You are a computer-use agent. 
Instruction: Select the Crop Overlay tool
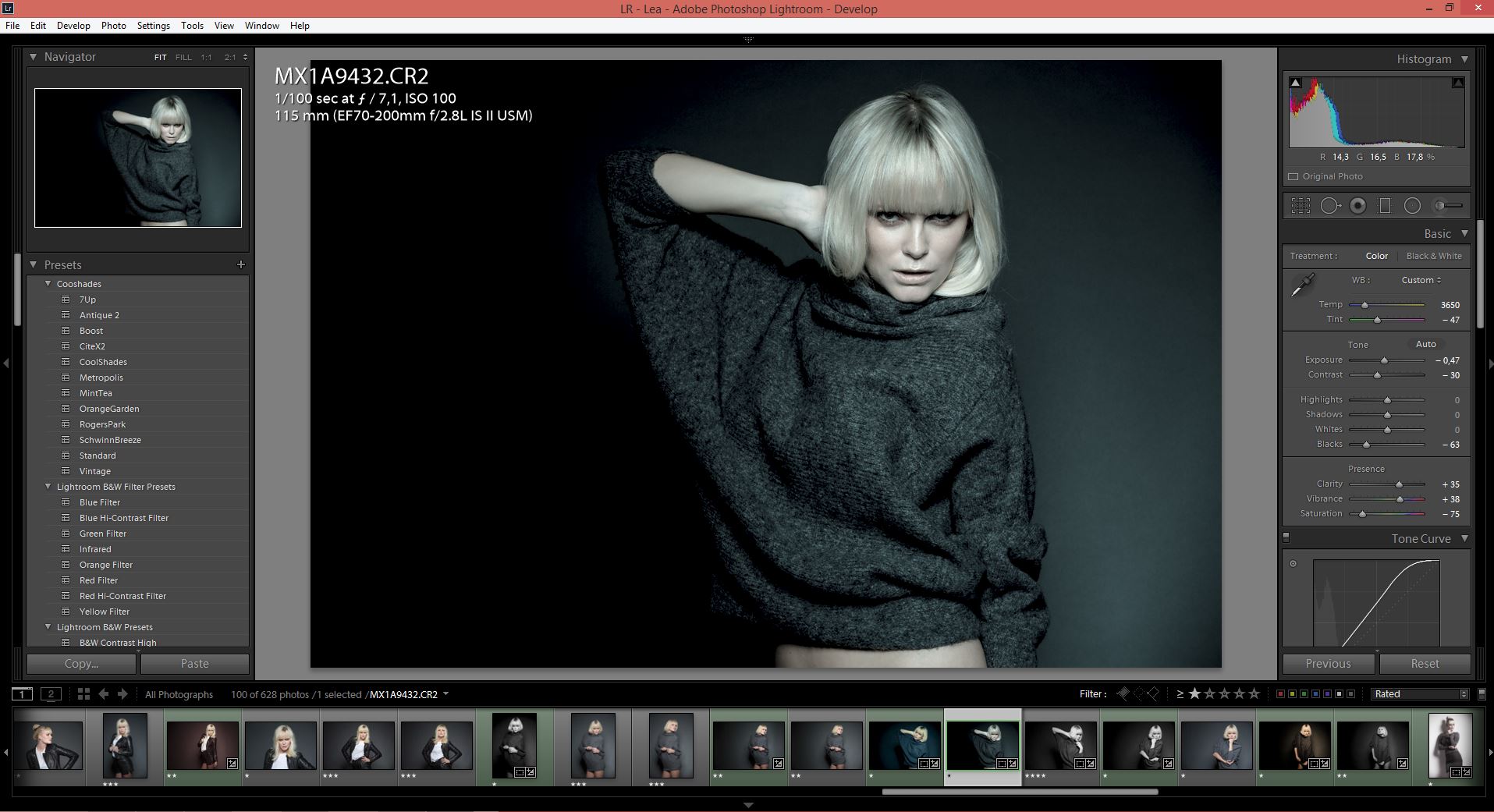click(x=1301, y=206)
